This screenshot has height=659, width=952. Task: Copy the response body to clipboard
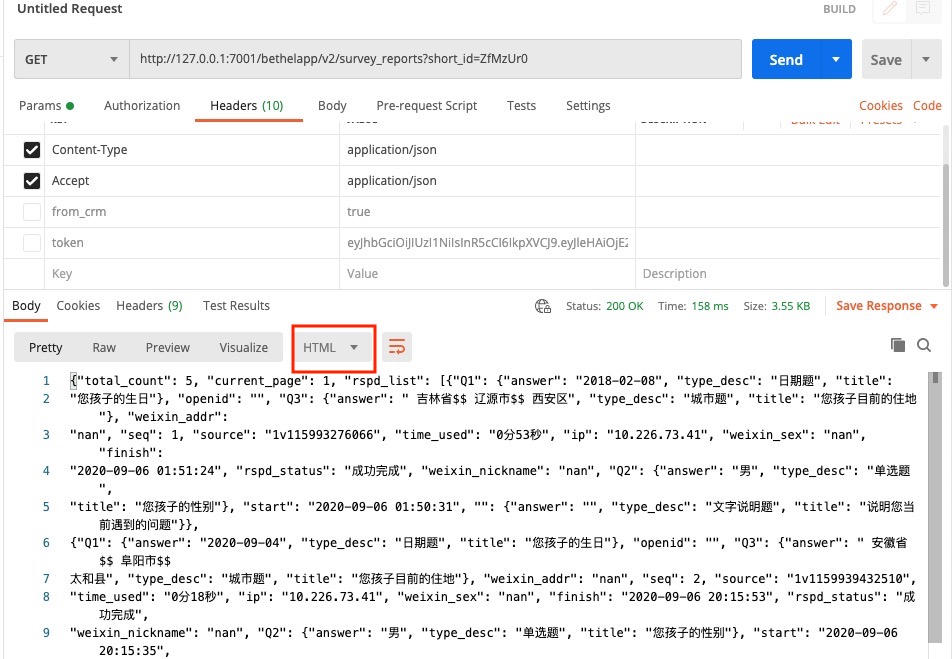(898, 343)
